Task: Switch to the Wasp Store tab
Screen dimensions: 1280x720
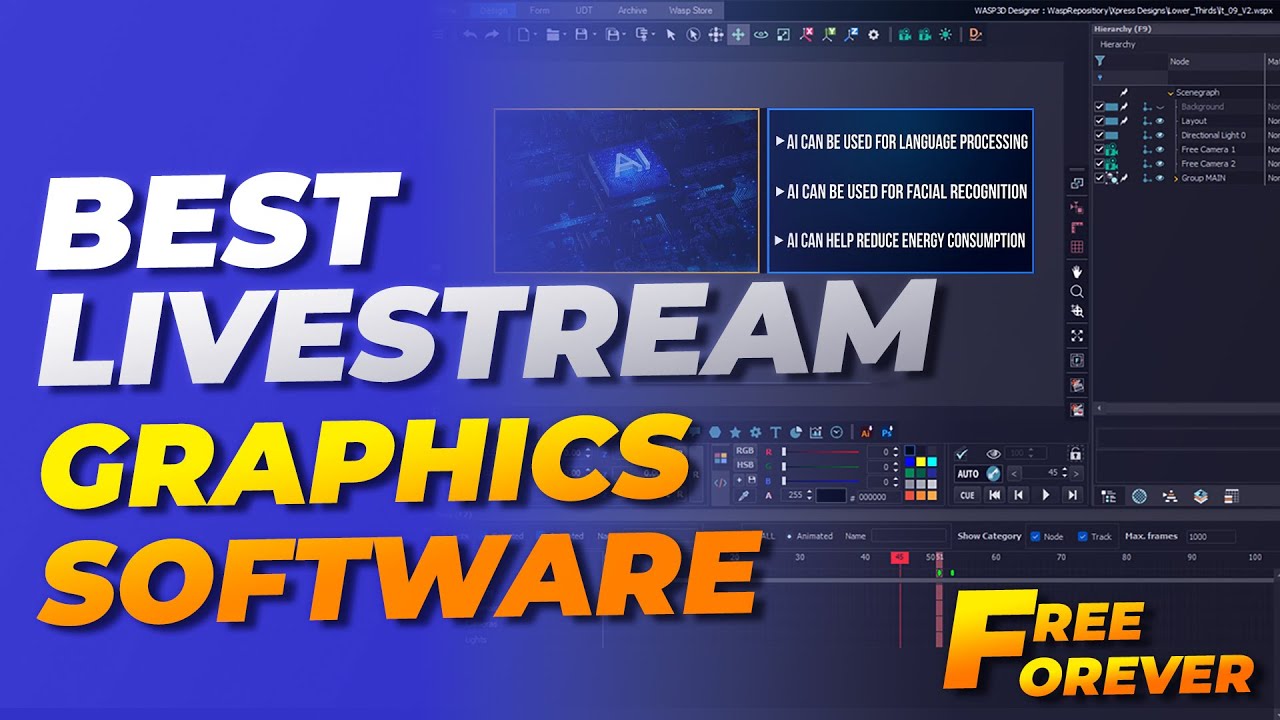Action: coord(690,11)
